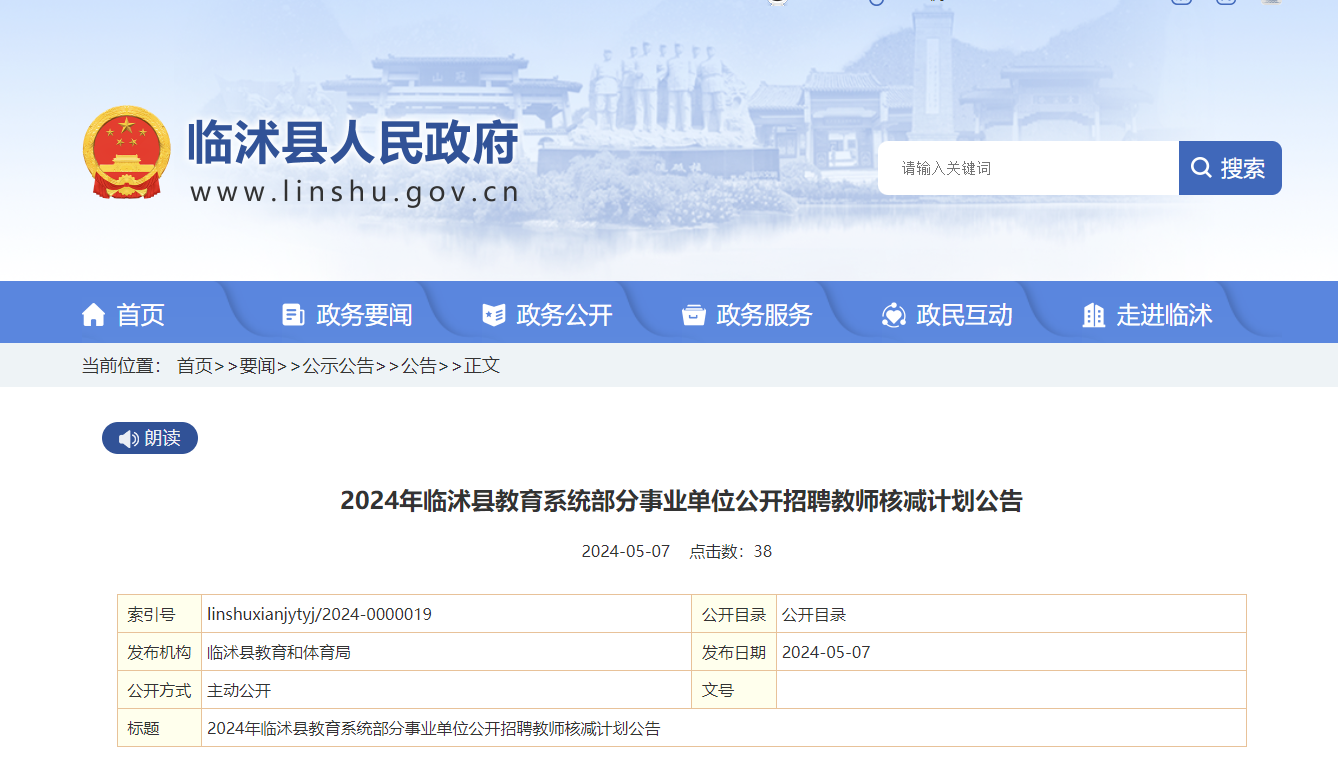Go to 要闻 in the breadcrumb
1338x767 pixels.
point(257,366)
